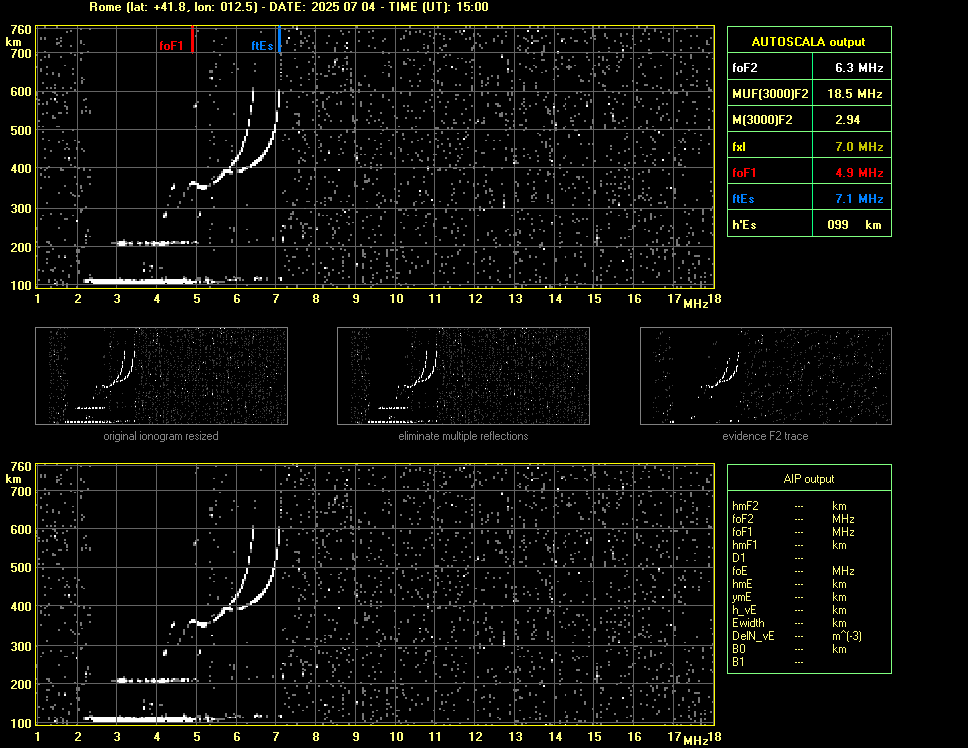The width and height of the screenshot is (968, 748).
Task: Click the 'foE' row in AIP output
Action: point(793,571)
